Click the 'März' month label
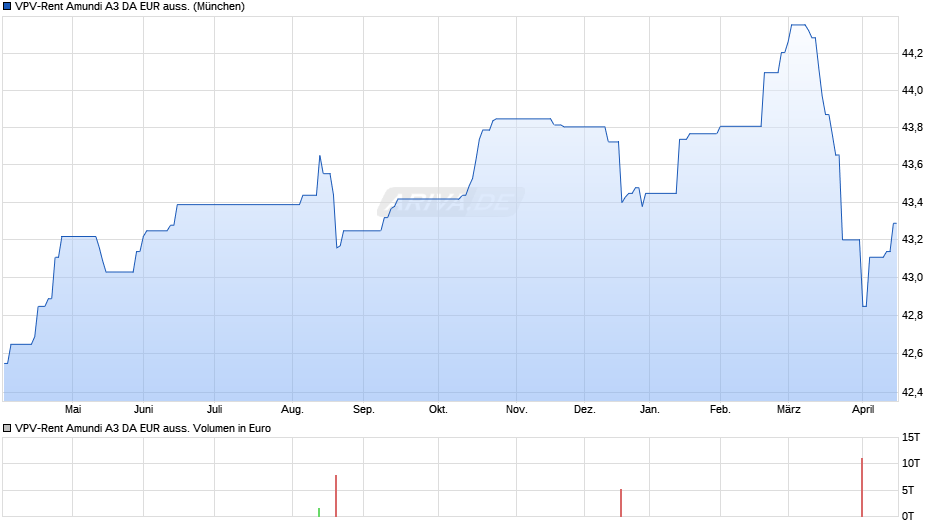This screenshot has width=940, height=526. pyautogui.click(x=789, y=409)
